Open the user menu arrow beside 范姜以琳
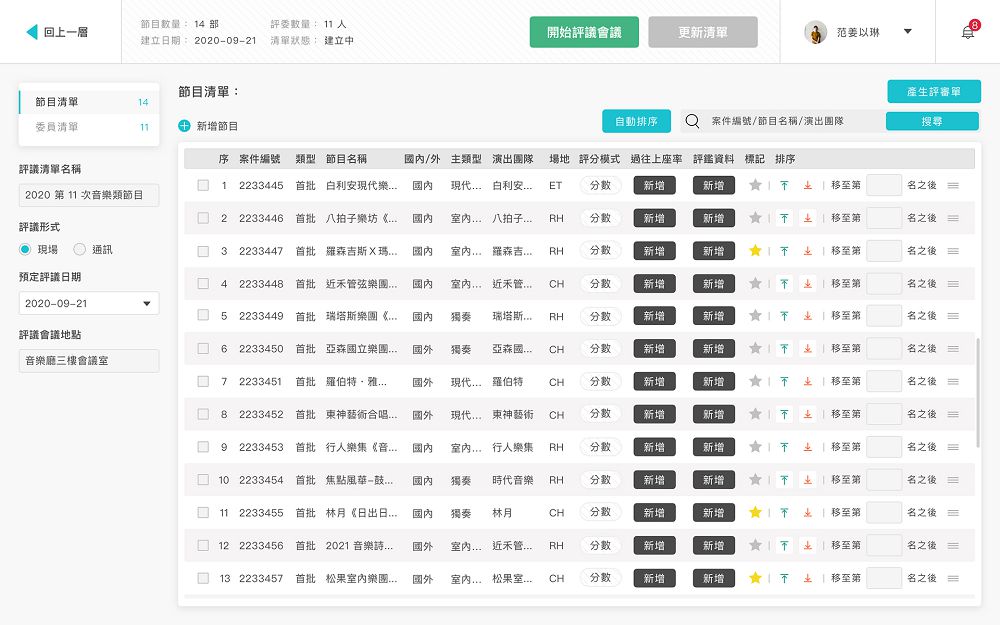The width and height of the screenshot is (1000, 625). coord(908,31)
